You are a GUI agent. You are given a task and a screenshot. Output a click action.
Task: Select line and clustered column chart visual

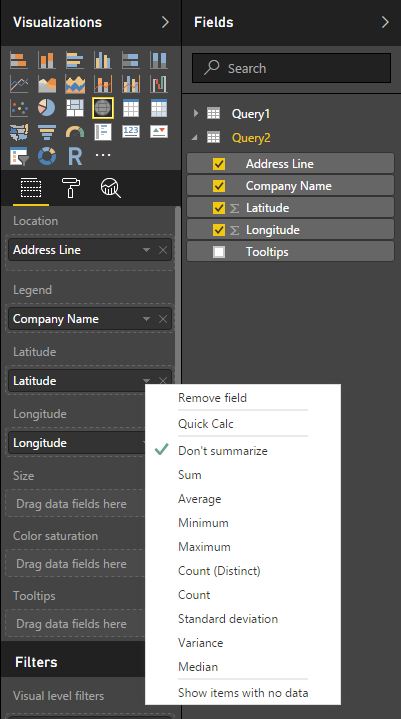pyautogui.click(x=131, y=84)
